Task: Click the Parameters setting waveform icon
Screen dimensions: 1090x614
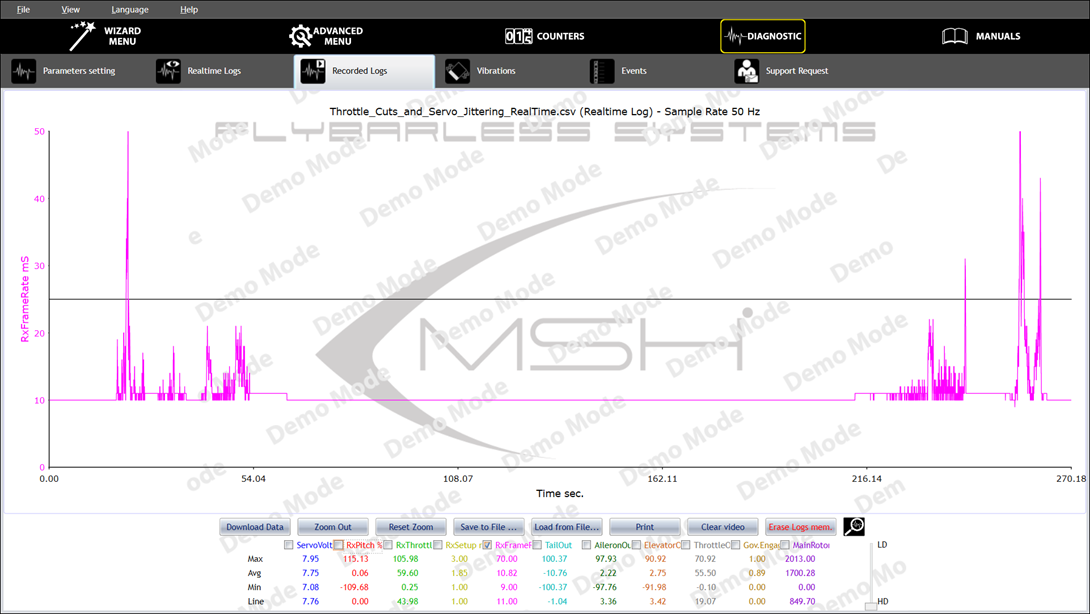Action: (24, 71)
